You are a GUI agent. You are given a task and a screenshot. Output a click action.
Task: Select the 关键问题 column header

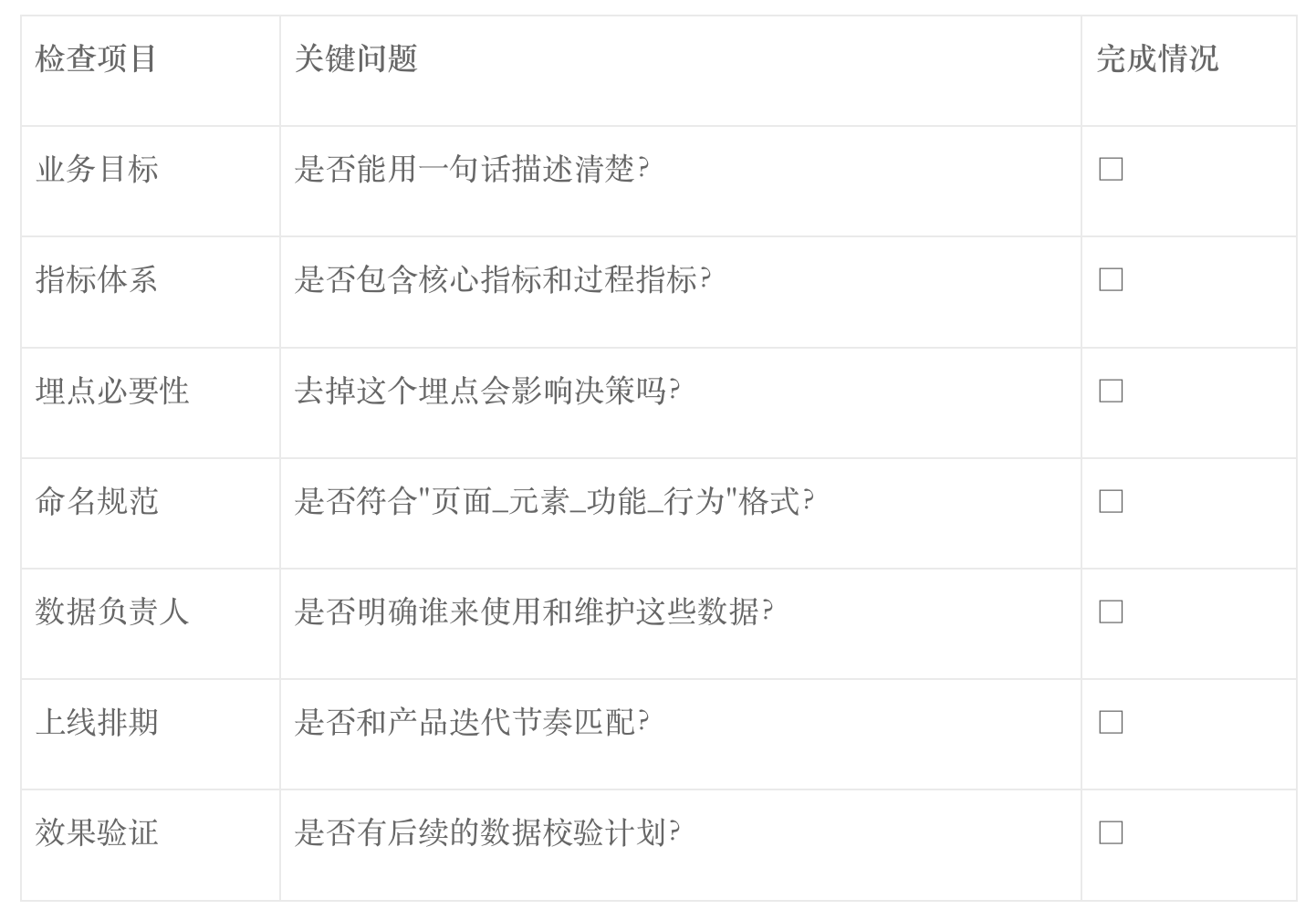[x=356, y=59]
